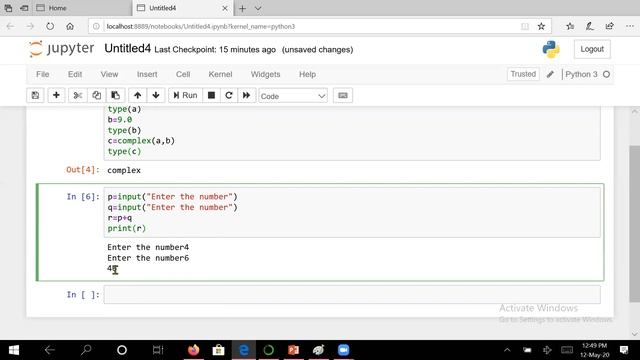Show hidden system tray icons chevron
This screenshot has height=360, width=640.
point(507,350)
